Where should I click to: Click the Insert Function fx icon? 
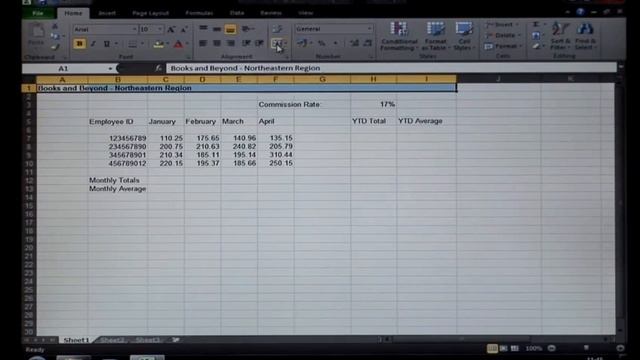click(x=158, y=69)
